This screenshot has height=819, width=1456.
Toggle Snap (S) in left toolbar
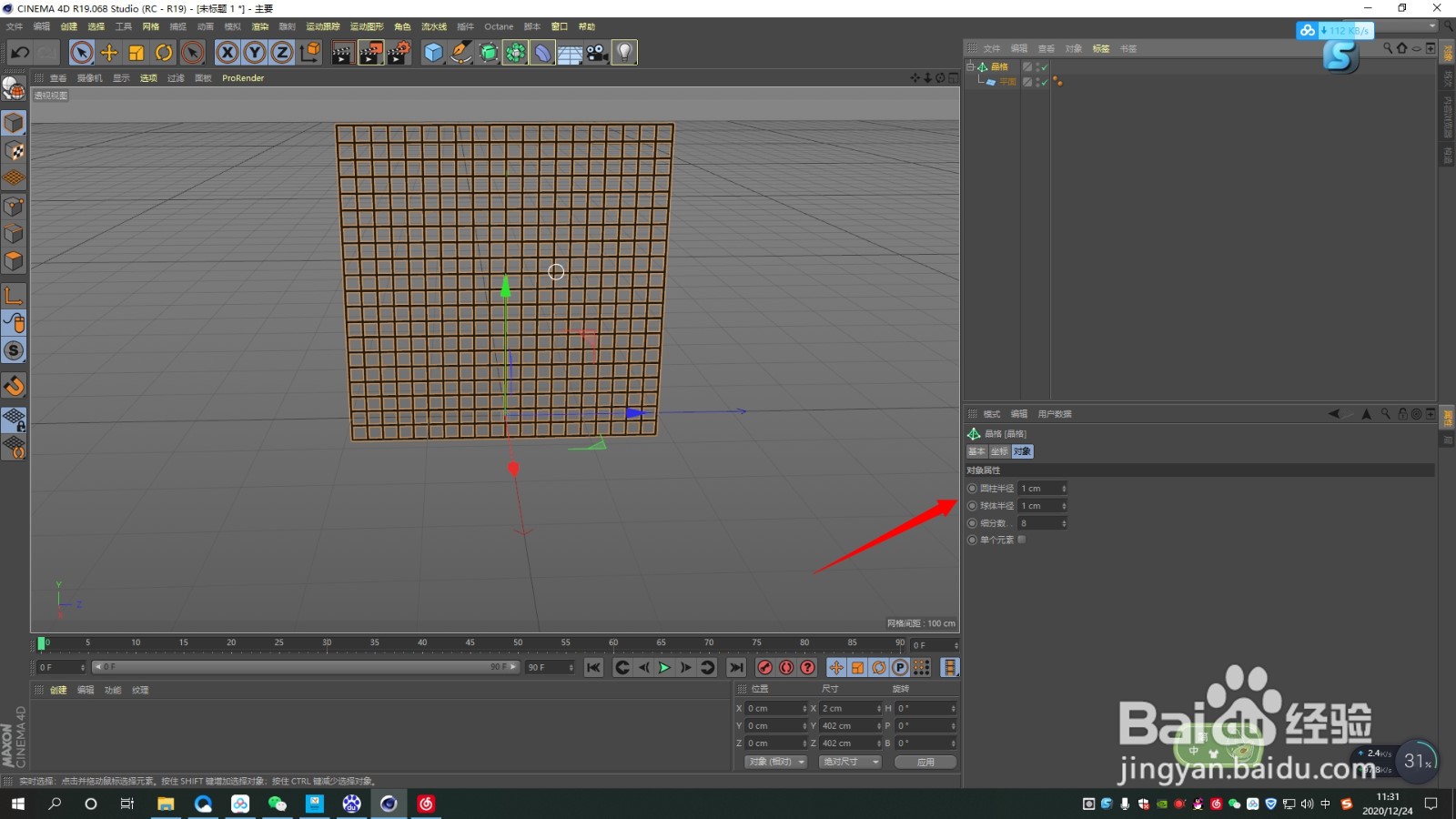point(14,350)
